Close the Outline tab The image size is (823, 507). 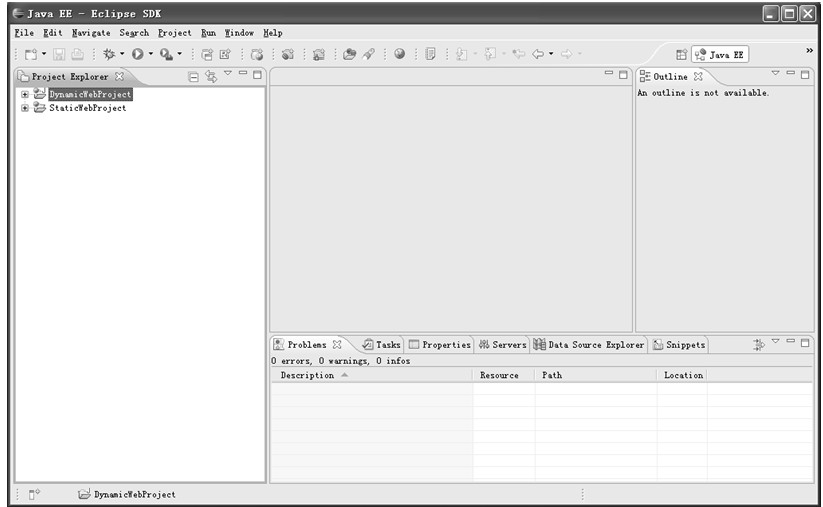coord(698,77)
